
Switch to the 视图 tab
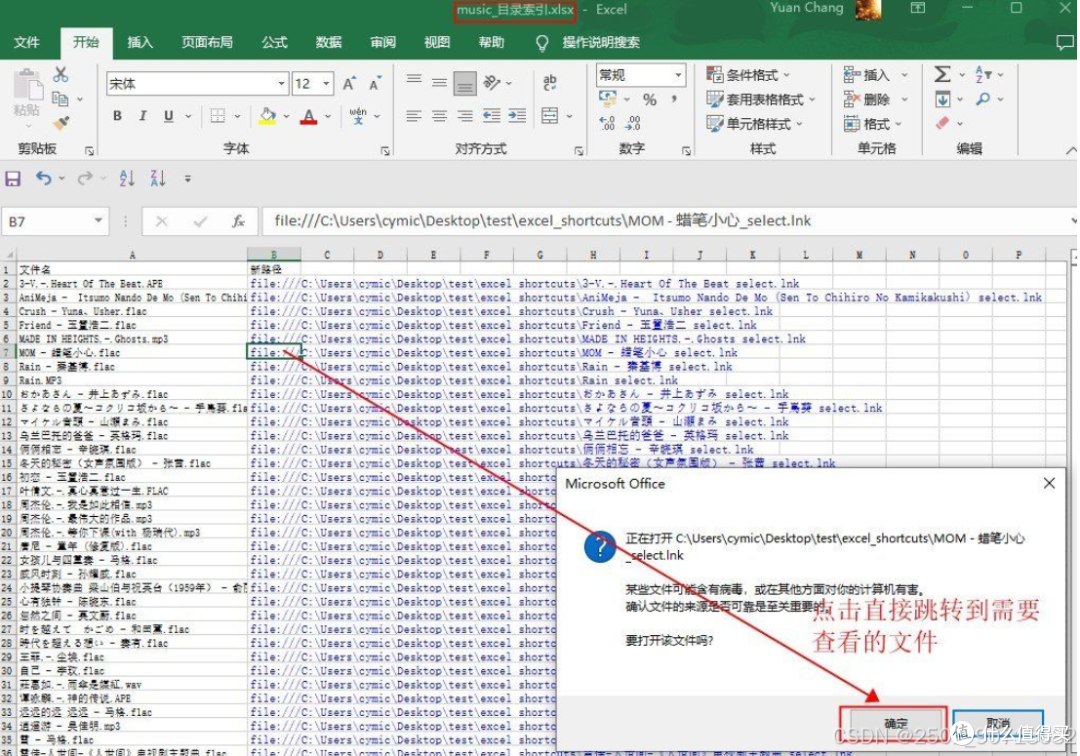pos(437,42)
